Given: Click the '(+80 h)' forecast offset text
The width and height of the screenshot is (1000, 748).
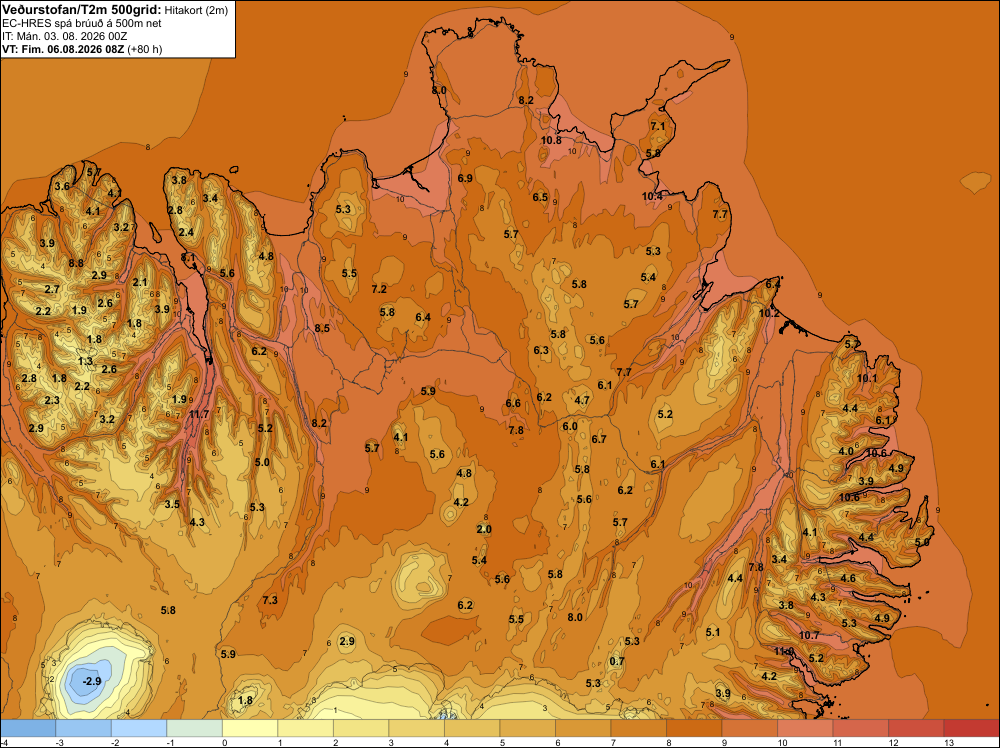Looking at the screenshot, I should pos(145,49).
